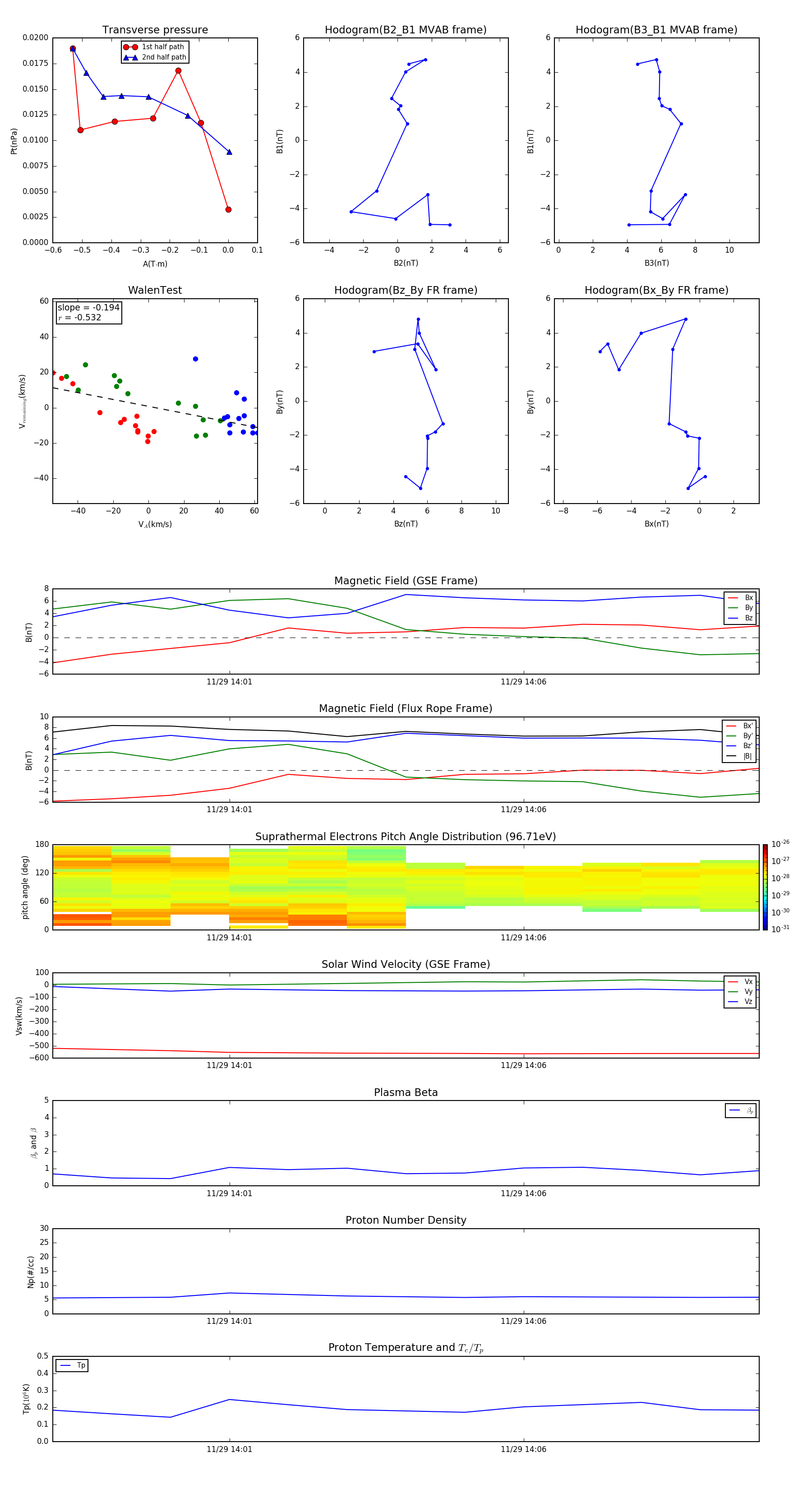
Task: Click '11/29 14:01' tick under GSE magnetic field
Action: pos(230,682)
